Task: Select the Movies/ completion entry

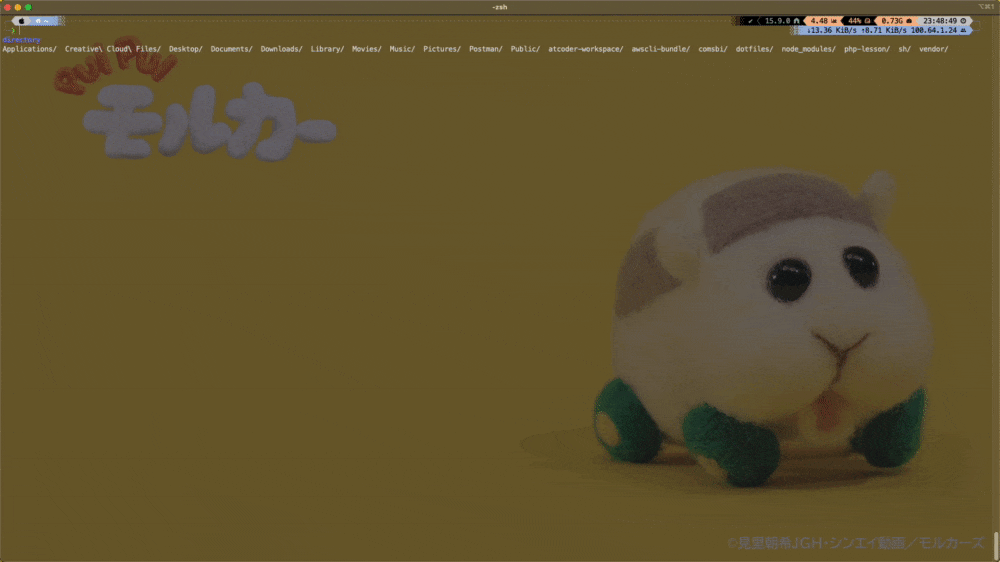Action: coord(367,48)
